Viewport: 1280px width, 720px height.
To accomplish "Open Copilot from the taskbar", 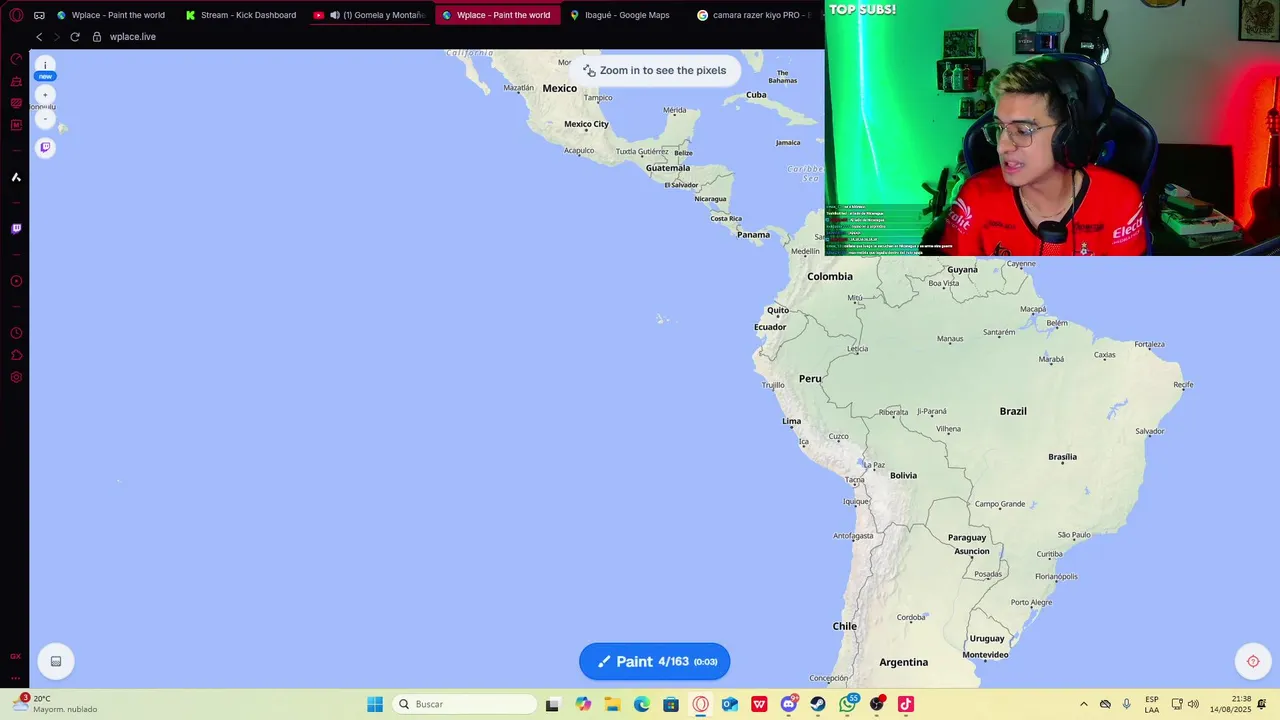I will (x=583, y=704).
